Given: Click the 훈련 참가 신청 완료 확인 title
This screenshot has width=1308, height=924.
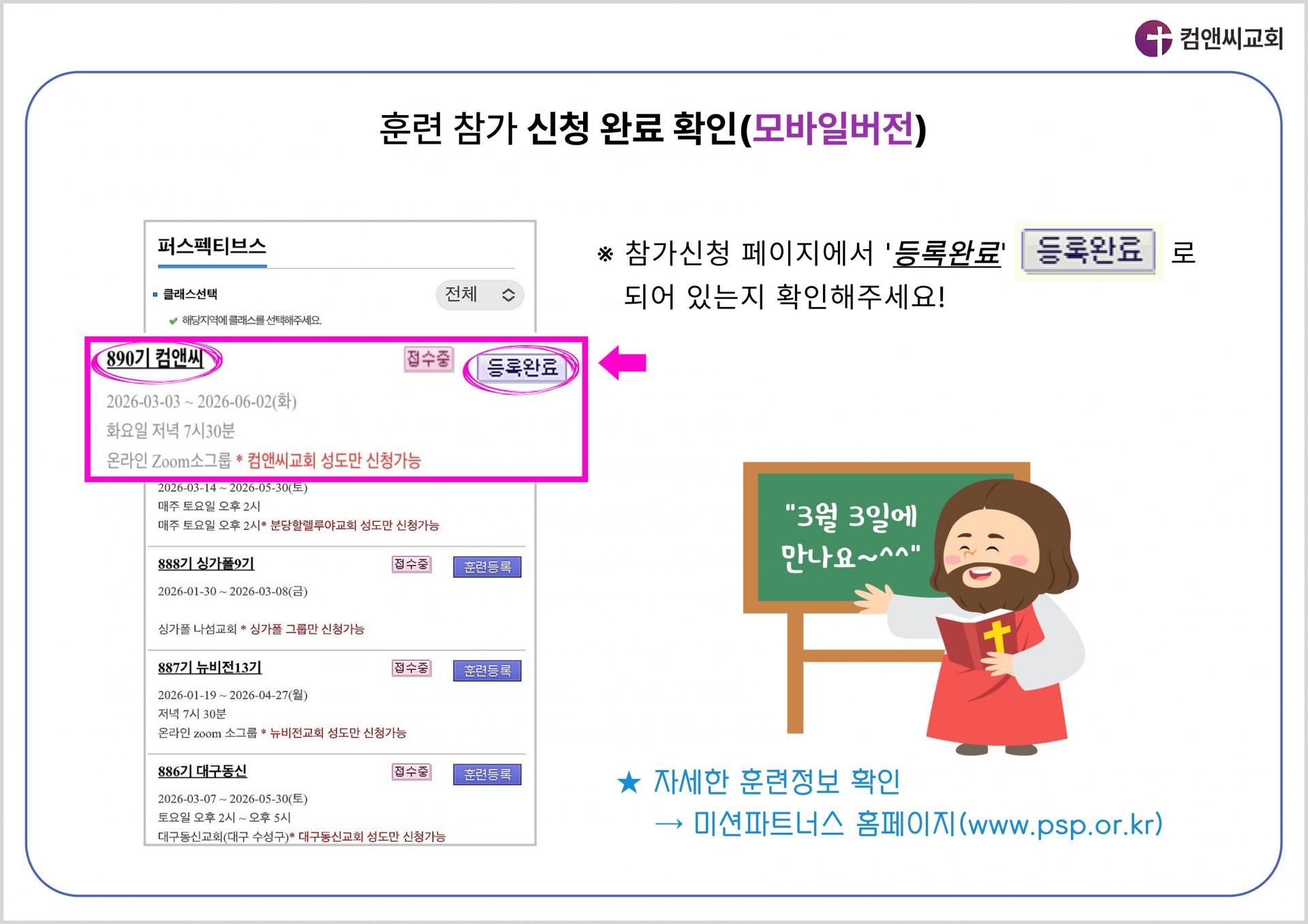Looking at the screenshot, I should pos(653,128).
